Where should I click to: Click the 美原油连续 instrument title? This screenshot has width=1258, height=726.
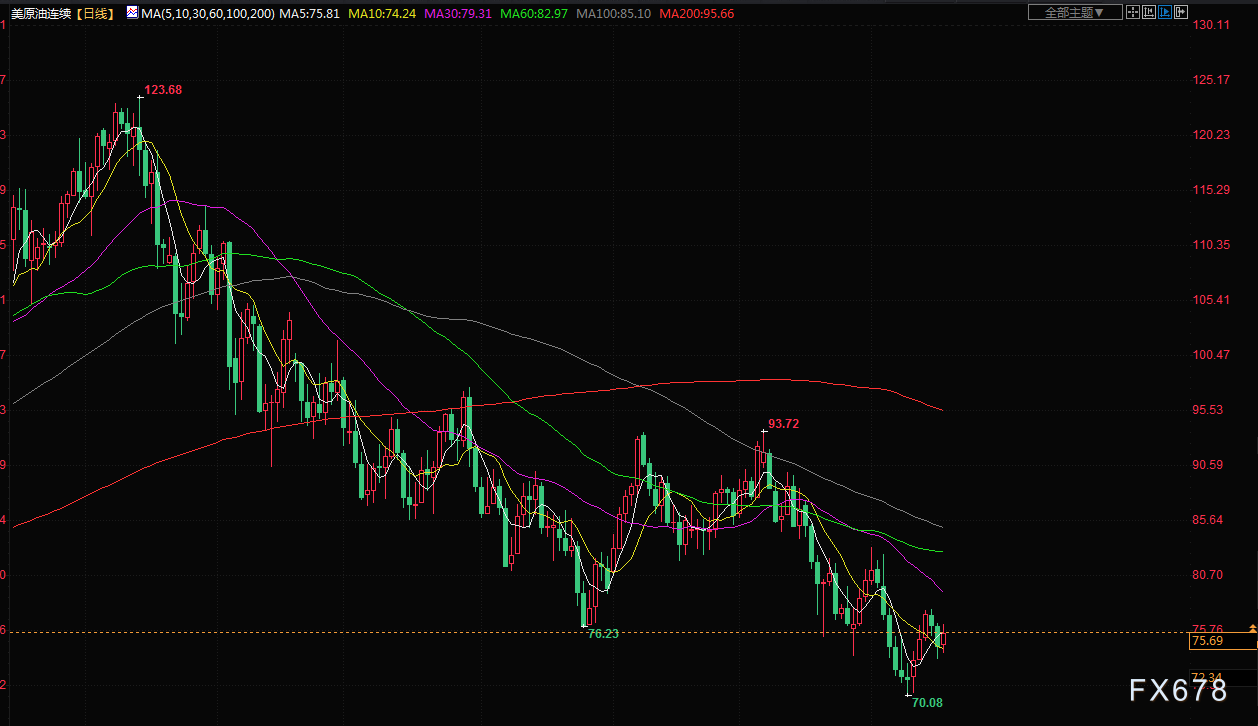pos(43,14)
